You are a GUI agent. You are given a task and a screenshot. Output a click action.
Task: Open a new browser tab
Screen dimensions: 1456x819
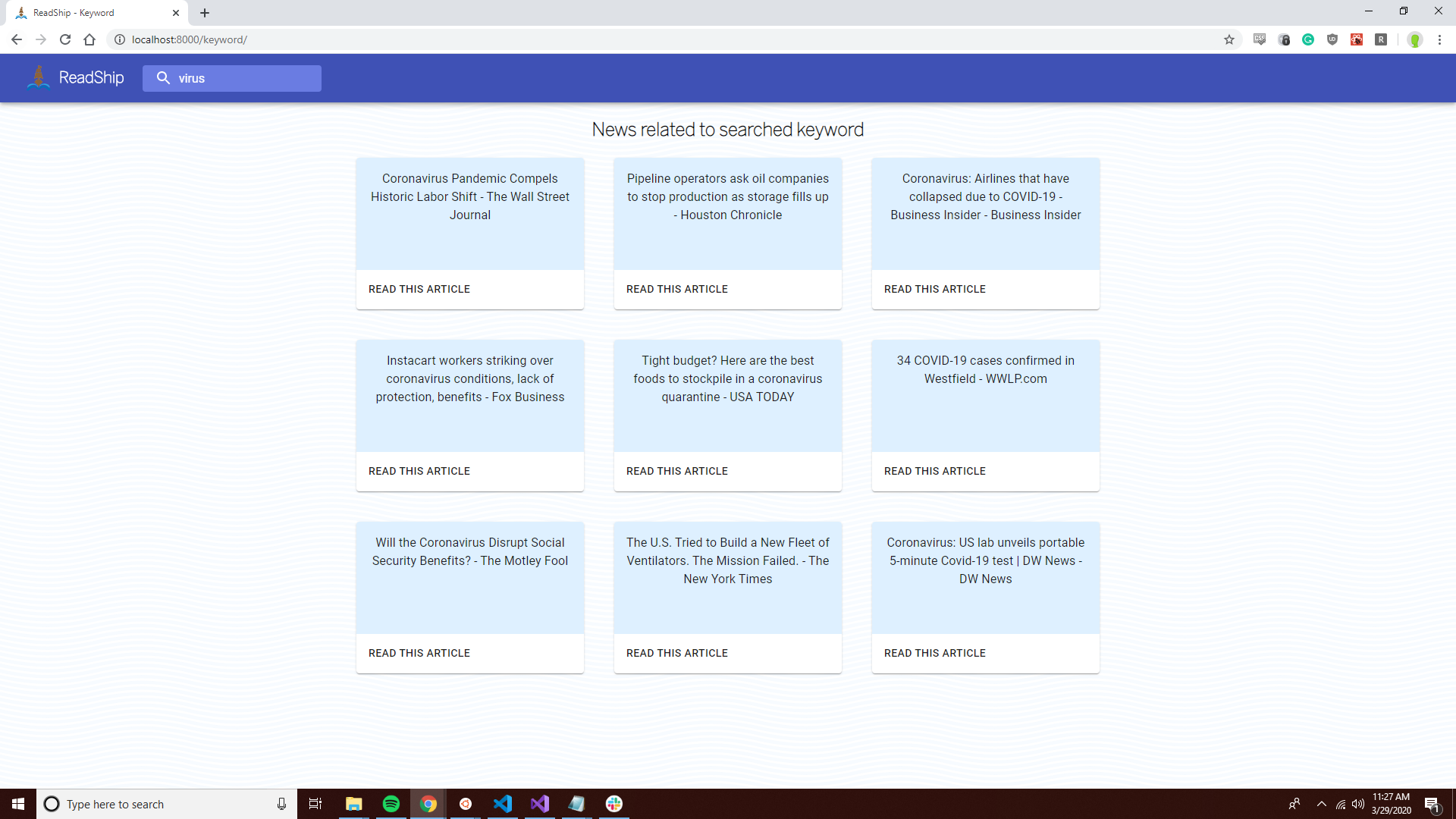coord(205,13)
